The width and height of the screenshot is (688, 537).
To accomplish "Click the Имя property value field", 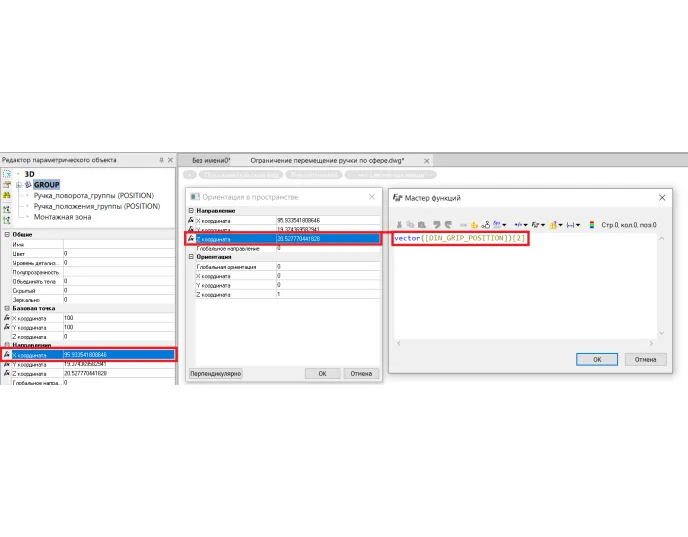I will [119, 244].
